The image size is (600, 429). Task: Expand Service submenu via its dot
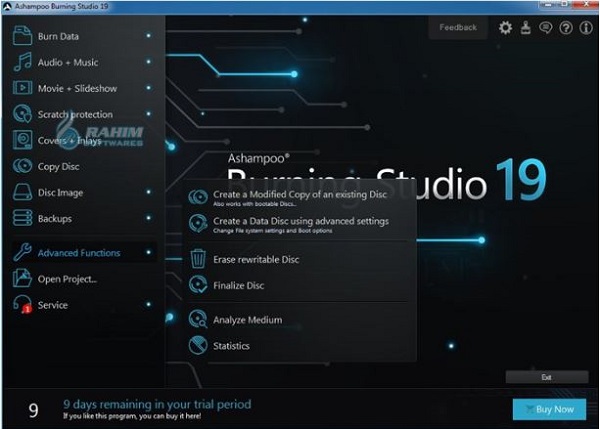point(148,304)
